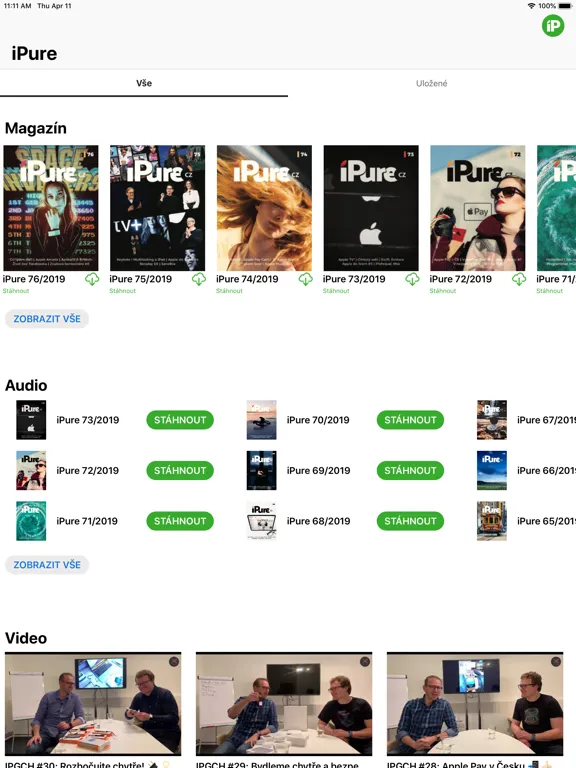Tap Stáhnout text under magazine iPure 72/2019
576x768 pixels.
click(443, 291)
